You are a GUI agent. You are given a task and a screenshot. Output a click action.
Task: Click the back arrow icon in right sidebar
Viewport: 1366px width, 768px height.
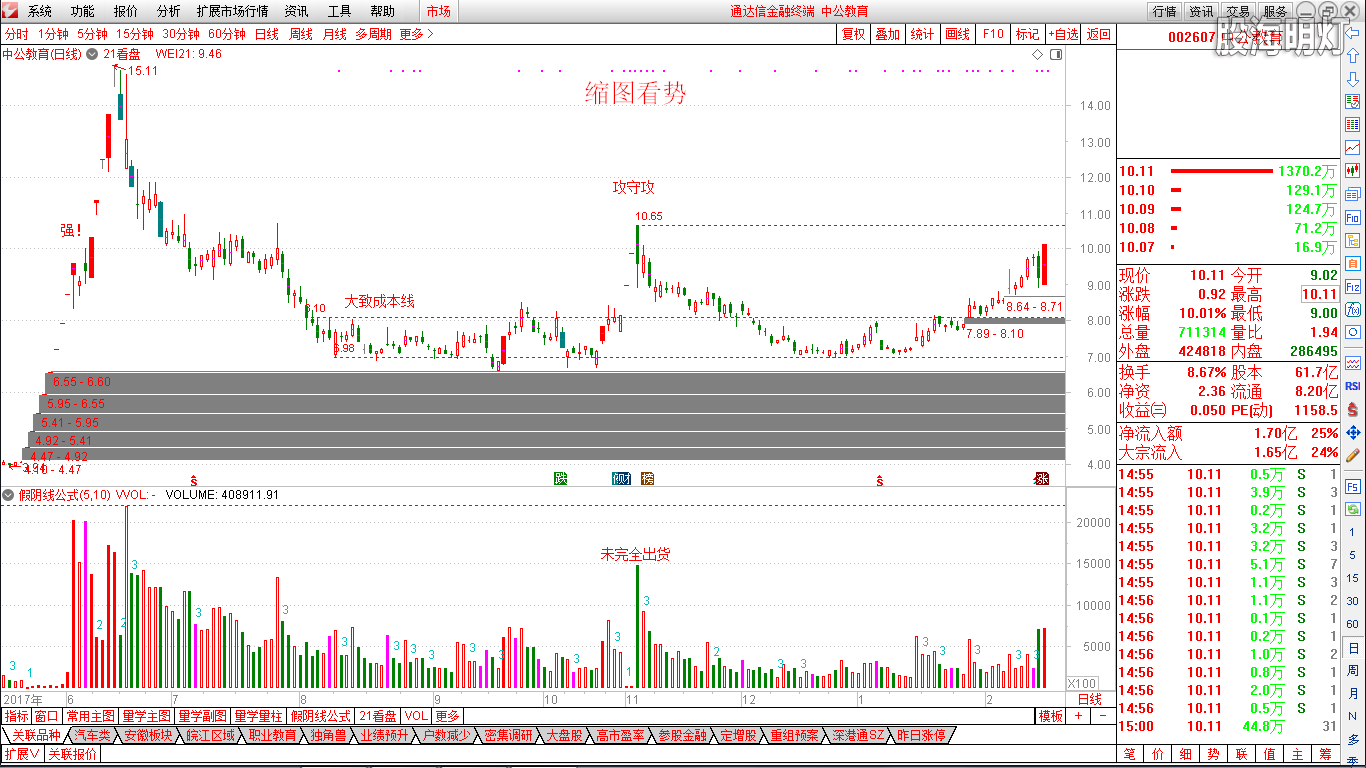[1353, 33]
